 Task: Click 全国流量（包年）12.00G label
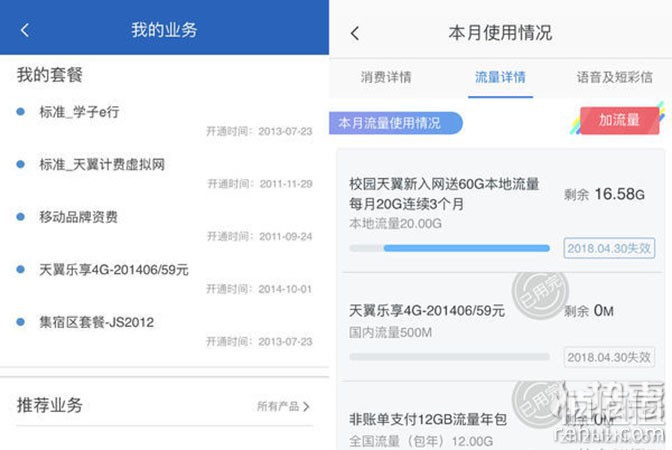point(421,441)
